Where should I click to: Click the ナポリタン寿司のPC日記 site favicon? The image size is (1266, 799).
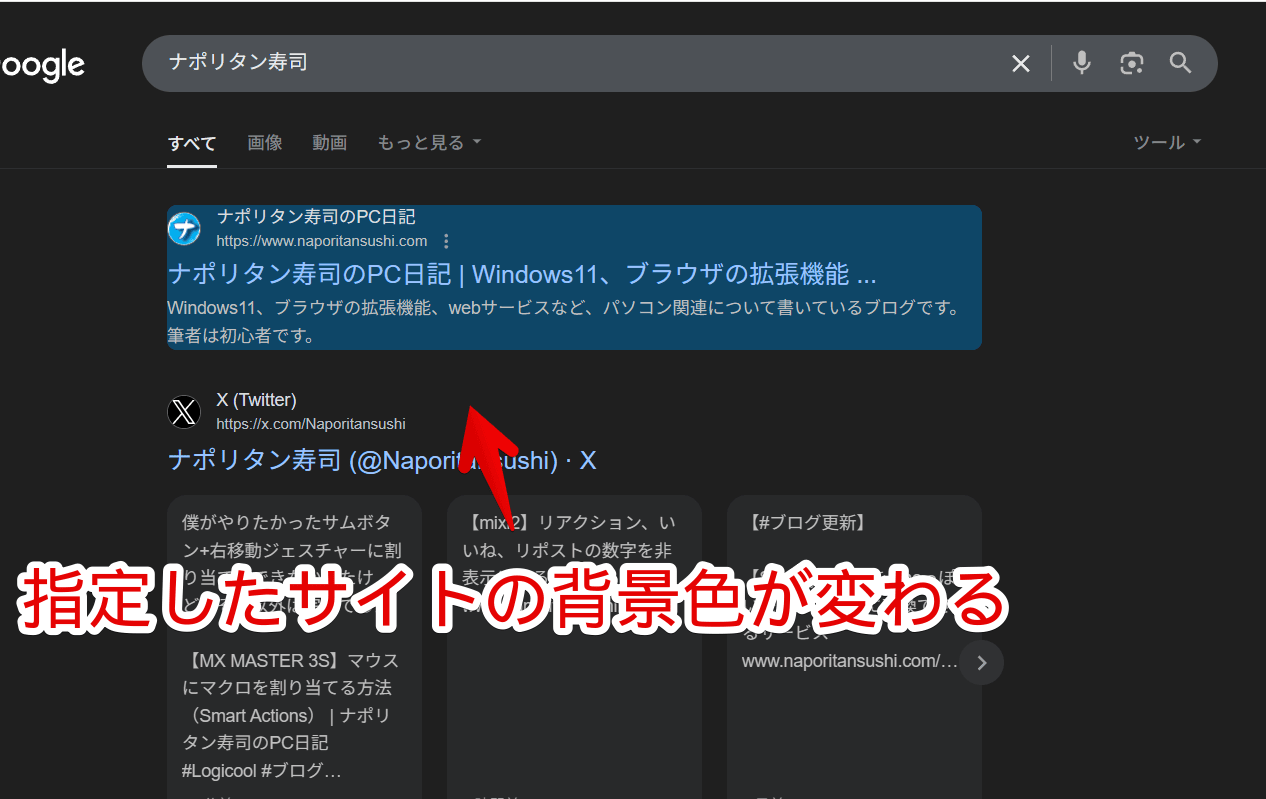pos(184,229)
